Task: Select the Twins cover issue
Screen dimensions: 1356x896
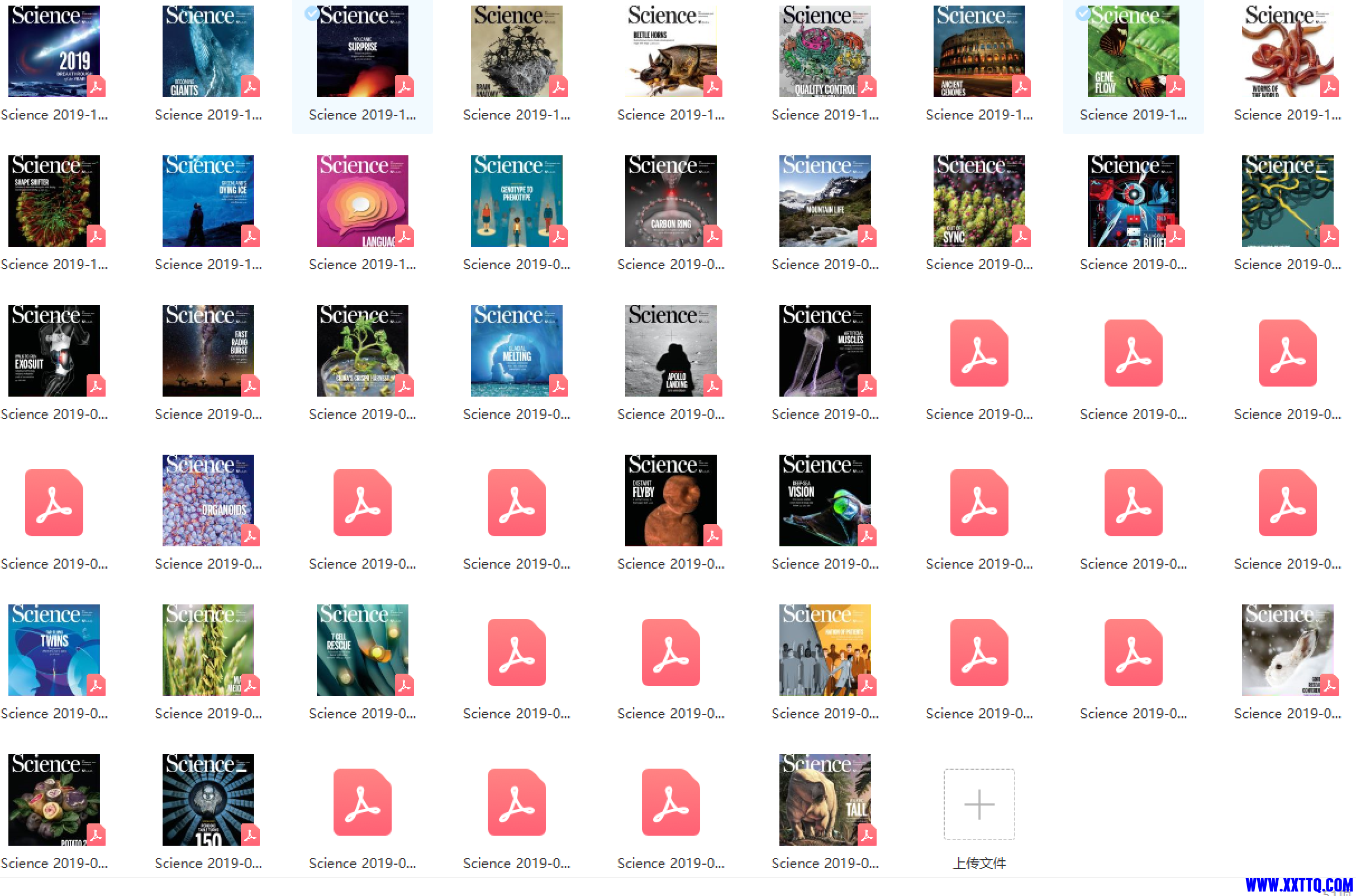Action: 54,650
